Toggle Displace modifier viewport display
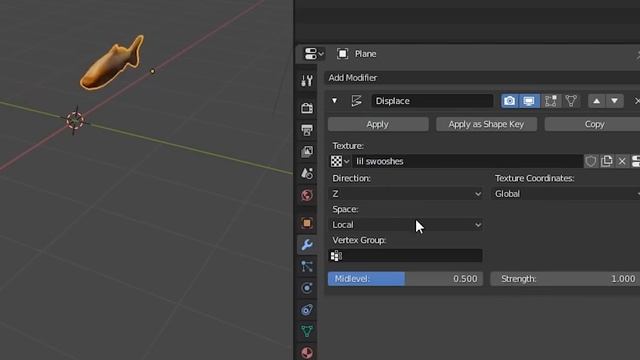The height and width of the screenshot is (360, 640). pyautogui.click(x=529, y=101)
